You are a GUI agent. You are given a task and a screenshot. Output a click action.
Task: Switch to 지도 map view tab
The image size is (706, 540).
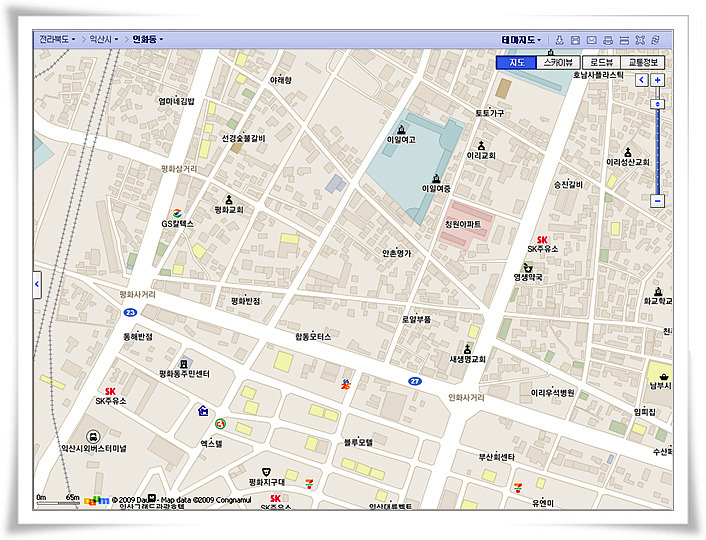(517, 63)
